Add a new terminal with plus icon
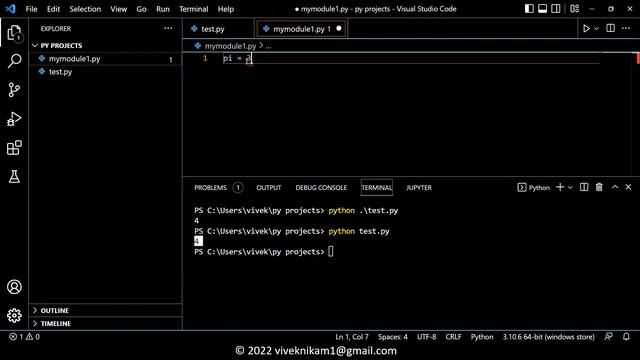This screenshot has width=640, height=360. coord(560,187)
